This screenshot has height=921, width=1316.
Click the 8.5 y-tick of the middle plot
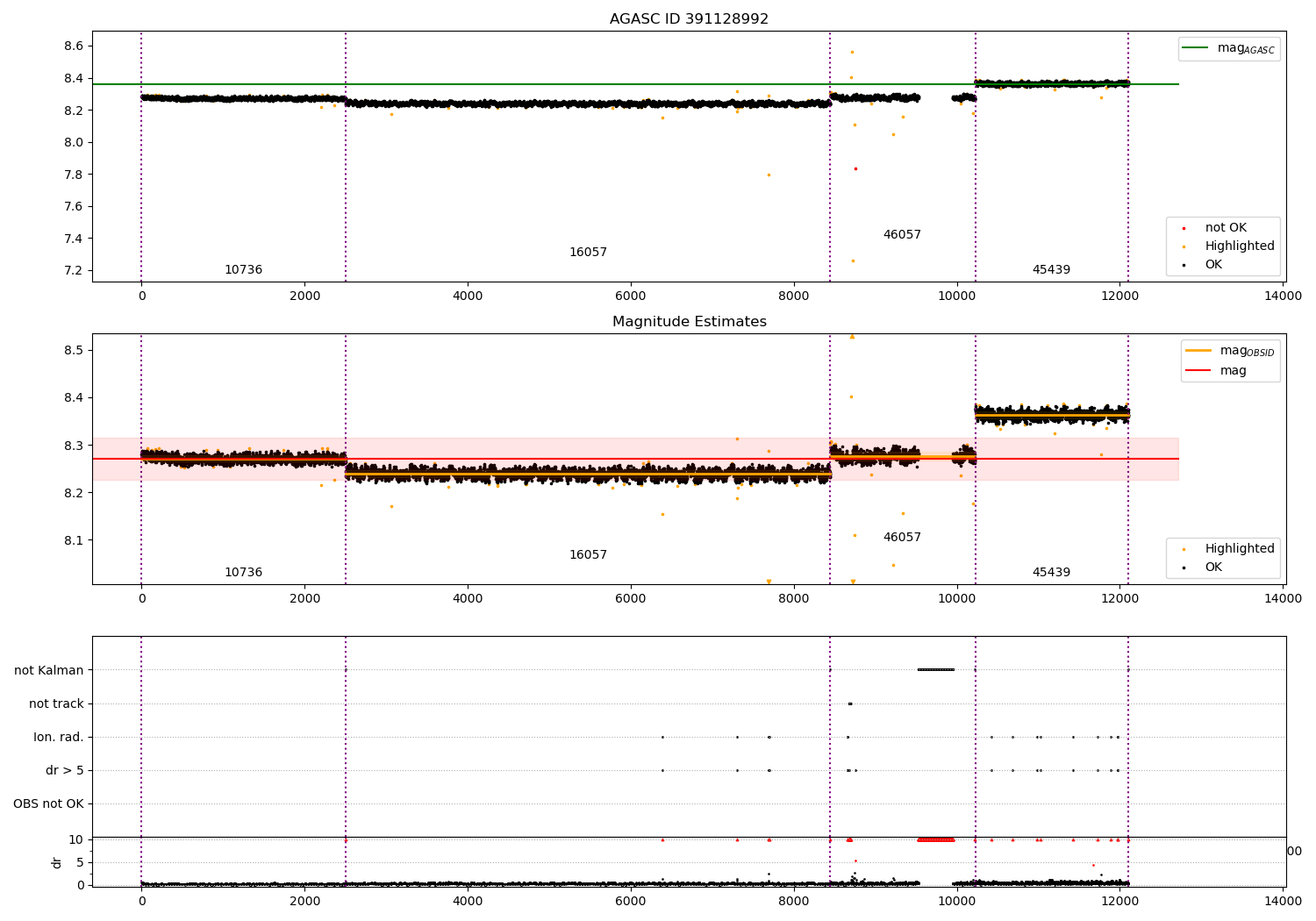point(74,350)
